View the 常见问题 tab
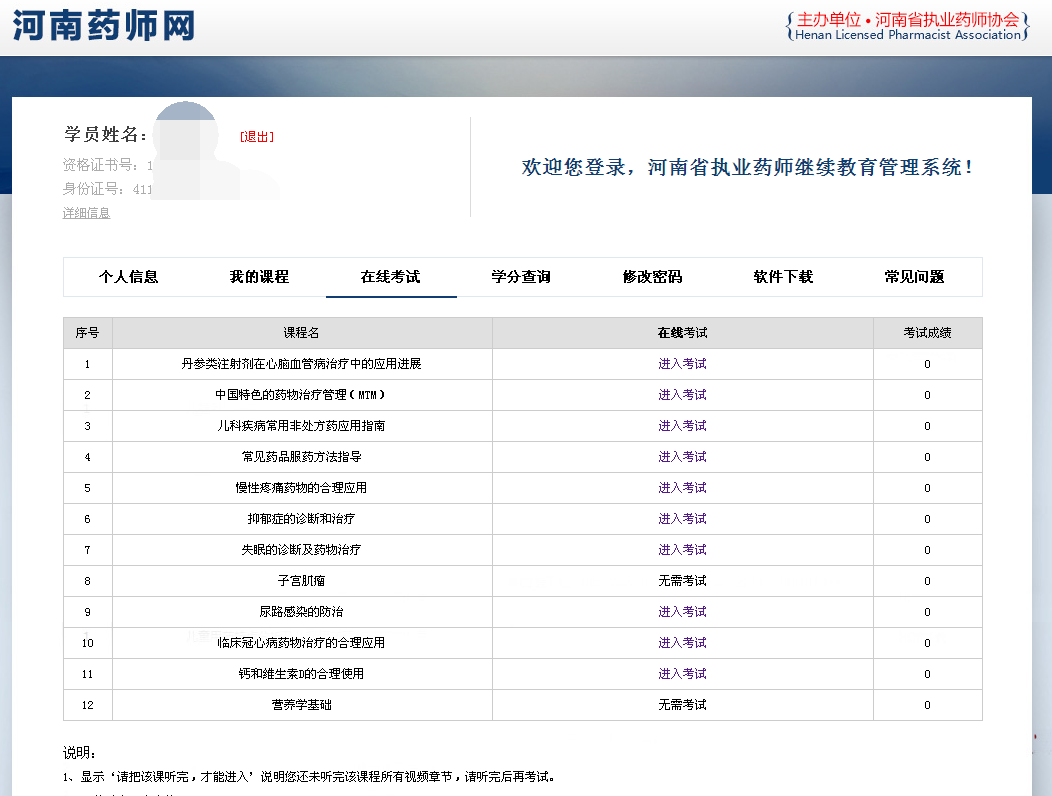The height and width of the screenshot is (796, 1052). click(x=914, y=277)
